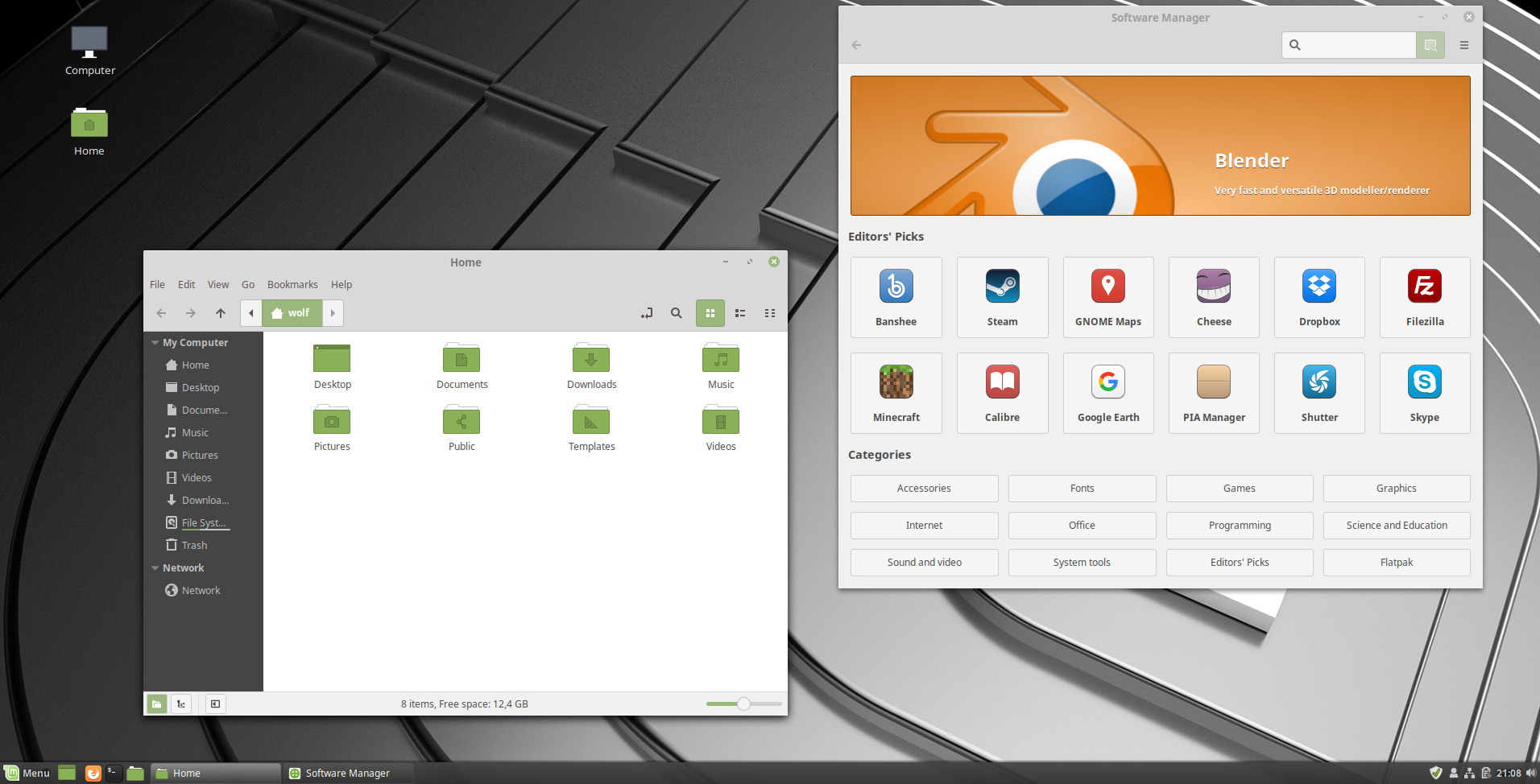Toggle location entry in file manager
This screenshot has height=784, width=1540.
point(647,313)
